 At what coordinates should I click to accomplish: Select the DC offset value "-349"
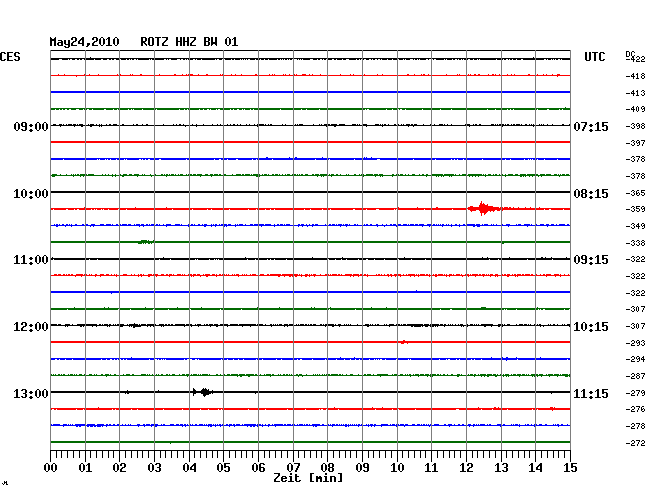tap(635, 226)
